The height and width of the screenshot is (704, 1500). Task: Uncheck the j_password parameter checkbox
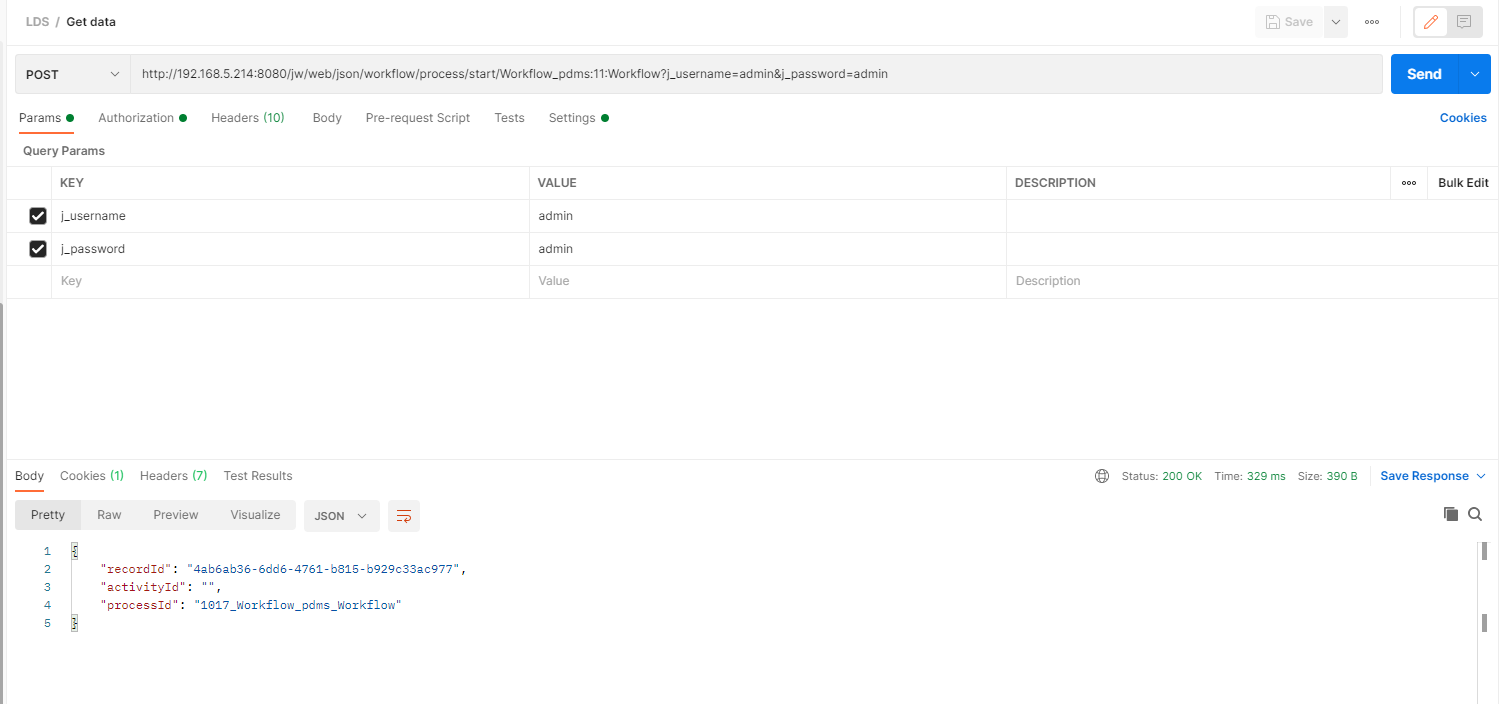38,249
